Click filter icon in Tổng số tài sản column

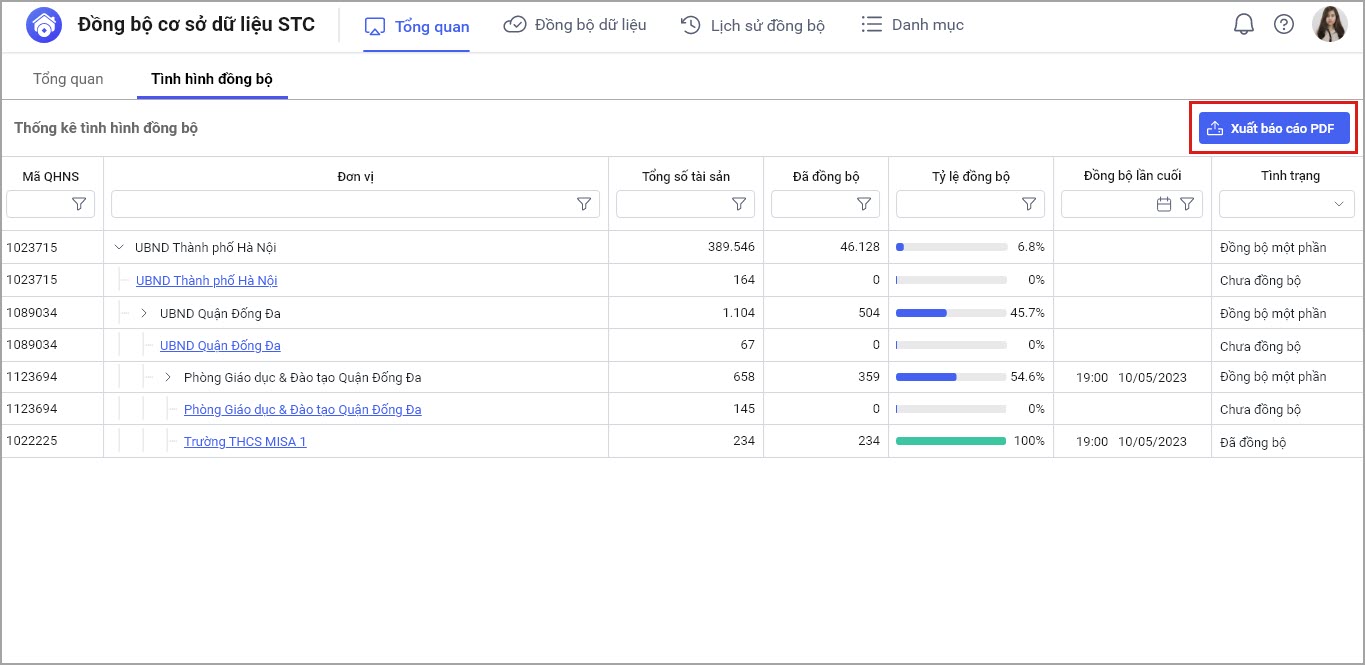coord(739,204)
